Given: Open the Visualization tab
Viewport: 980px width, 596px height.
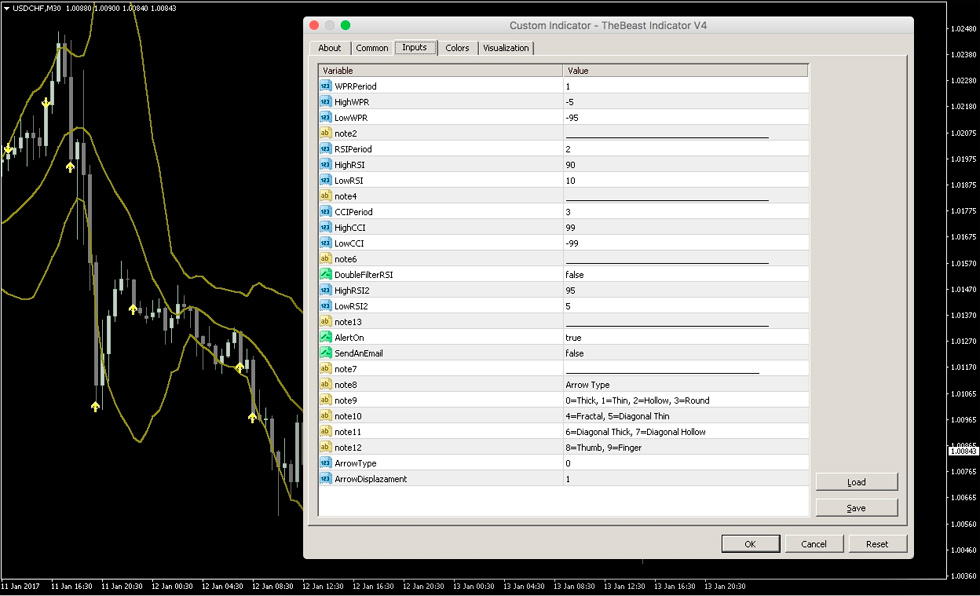Looking at the screenshot, I should [x=506, y=48].
